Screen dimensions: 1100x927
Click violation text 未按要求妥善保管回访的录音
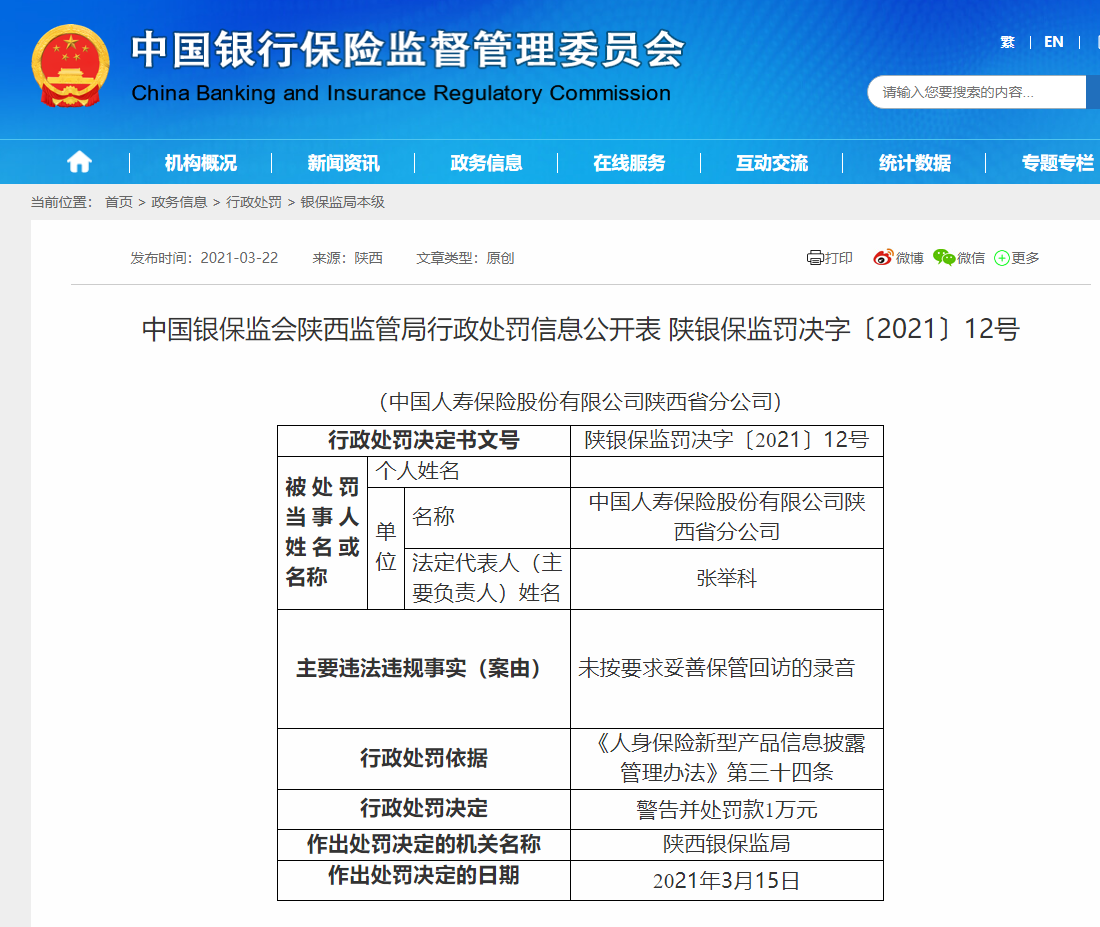(716, 668)
